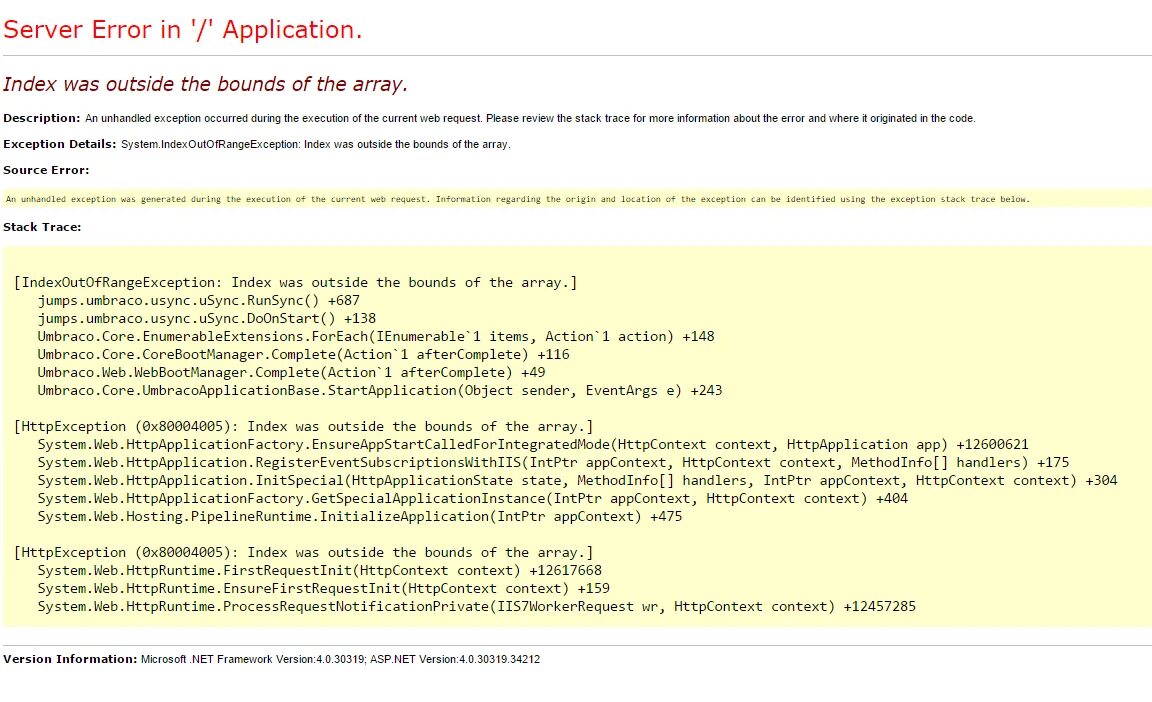Click the 'Umbraco.Core.EnumerableExtensions.ForEach' stack line

click(x=375, y=336)
